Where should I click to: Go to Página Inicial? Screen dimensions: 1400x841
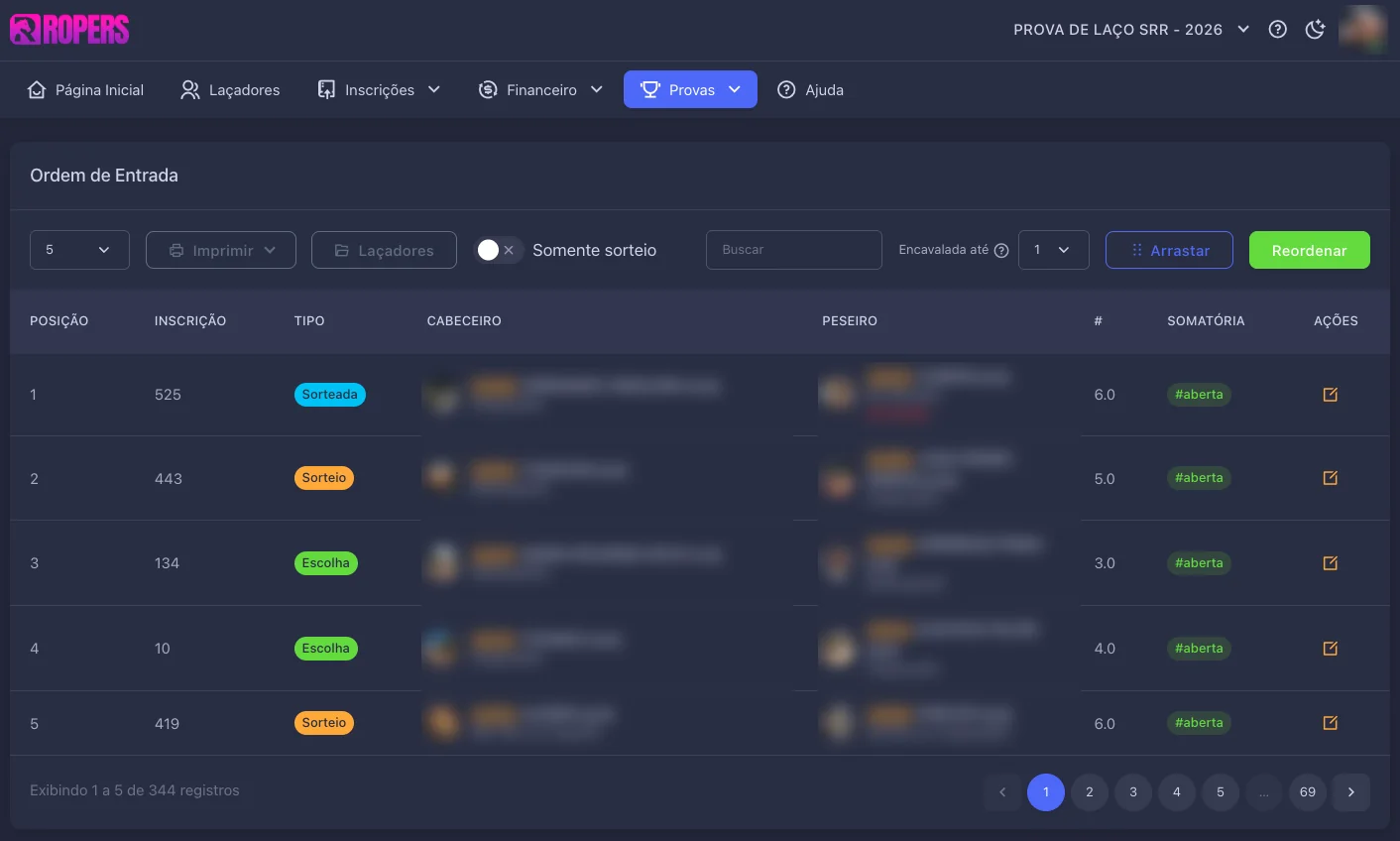(85, 90)
